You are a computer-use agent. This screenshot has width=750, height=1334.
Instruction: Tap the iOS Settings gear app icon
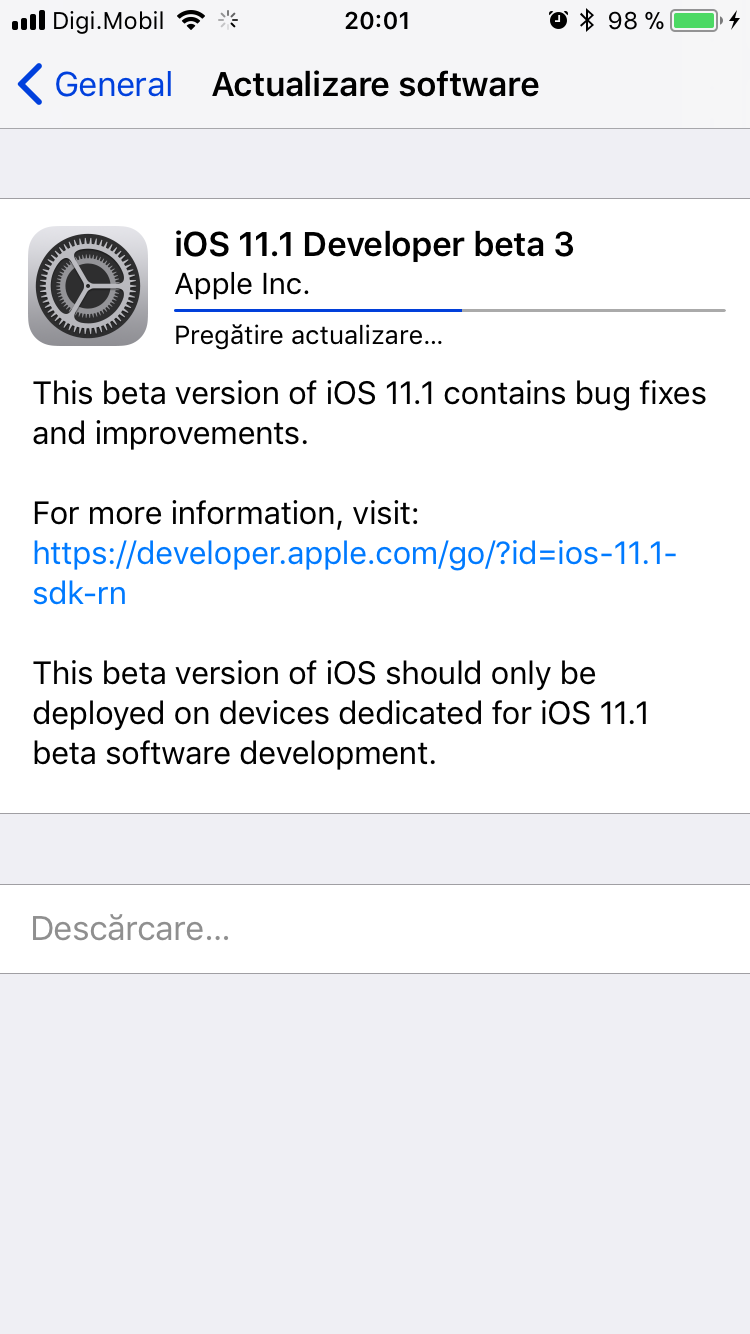88,286
